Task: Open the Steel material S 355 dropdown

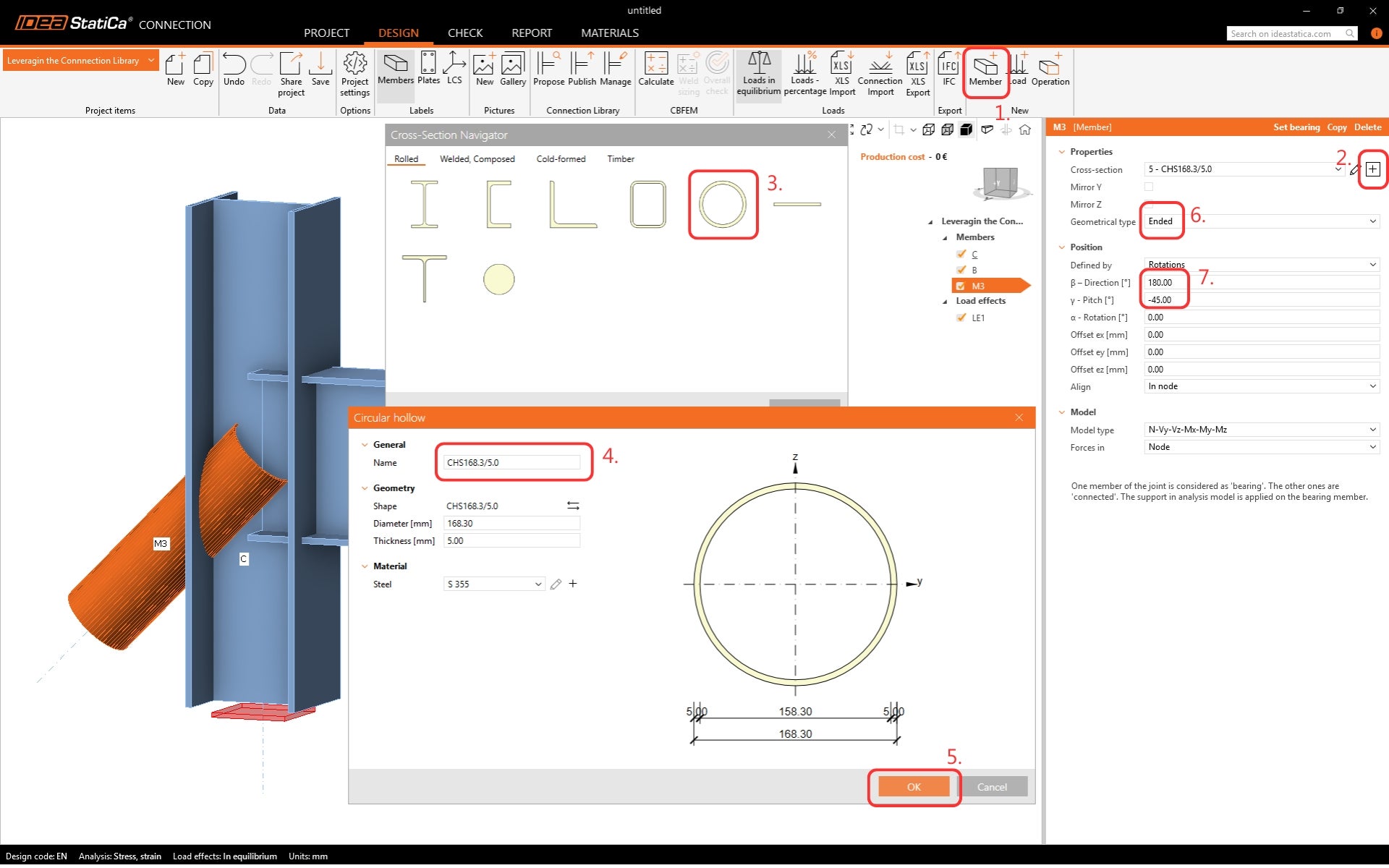Action: (494, 584)
